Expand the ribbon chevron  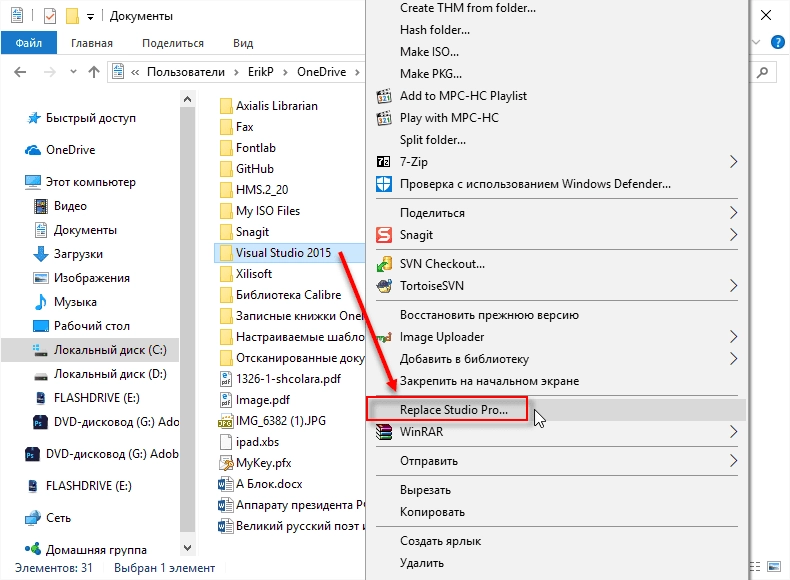pyautogui.click(x=756, y=42)
